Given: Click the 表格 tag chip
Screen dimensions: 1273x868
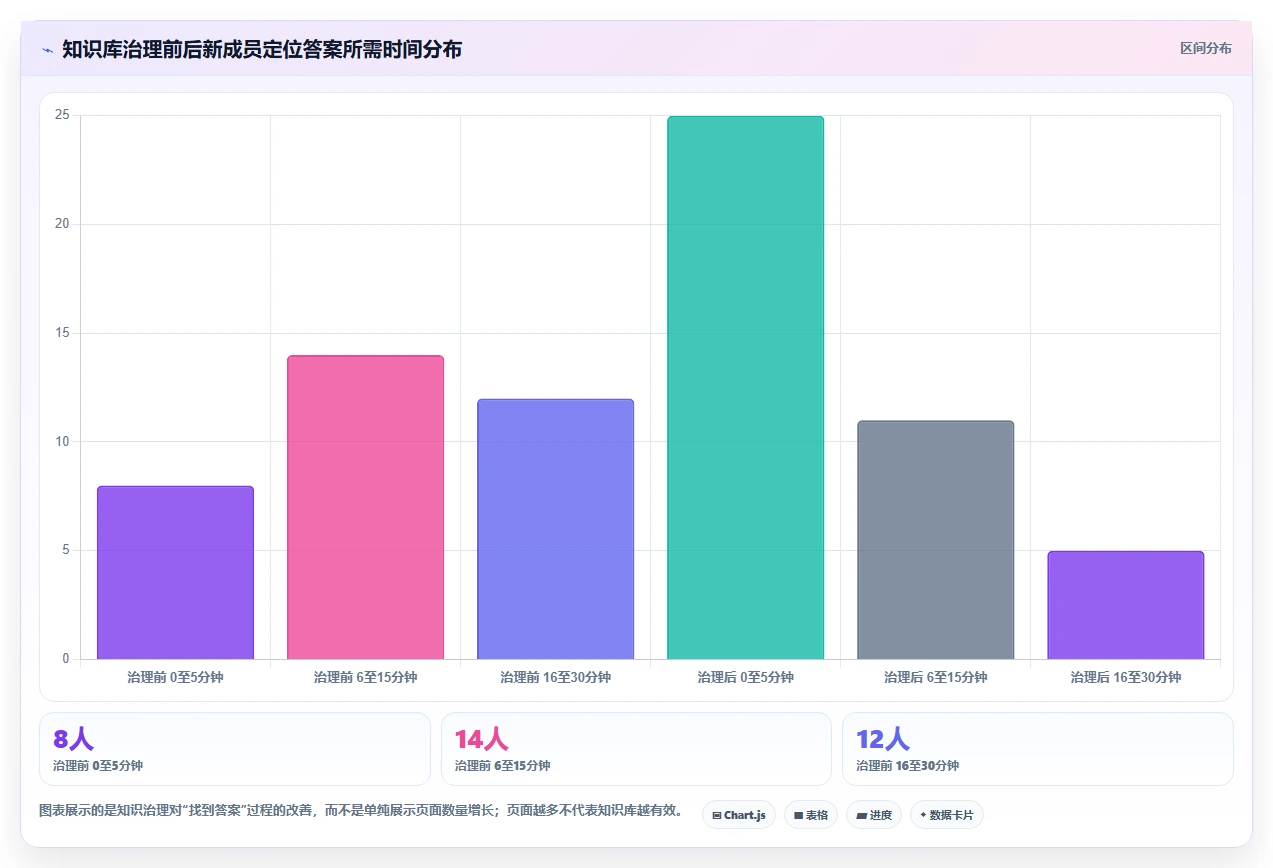Looking at the screenshot, I should click(x=810, y=815).
